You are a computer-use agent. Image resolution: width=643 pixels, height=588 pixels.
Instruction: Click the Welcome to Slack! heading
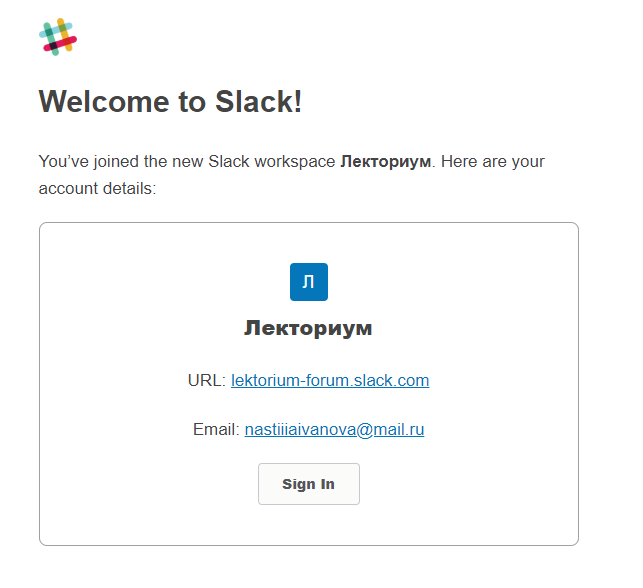coord(170,101)
